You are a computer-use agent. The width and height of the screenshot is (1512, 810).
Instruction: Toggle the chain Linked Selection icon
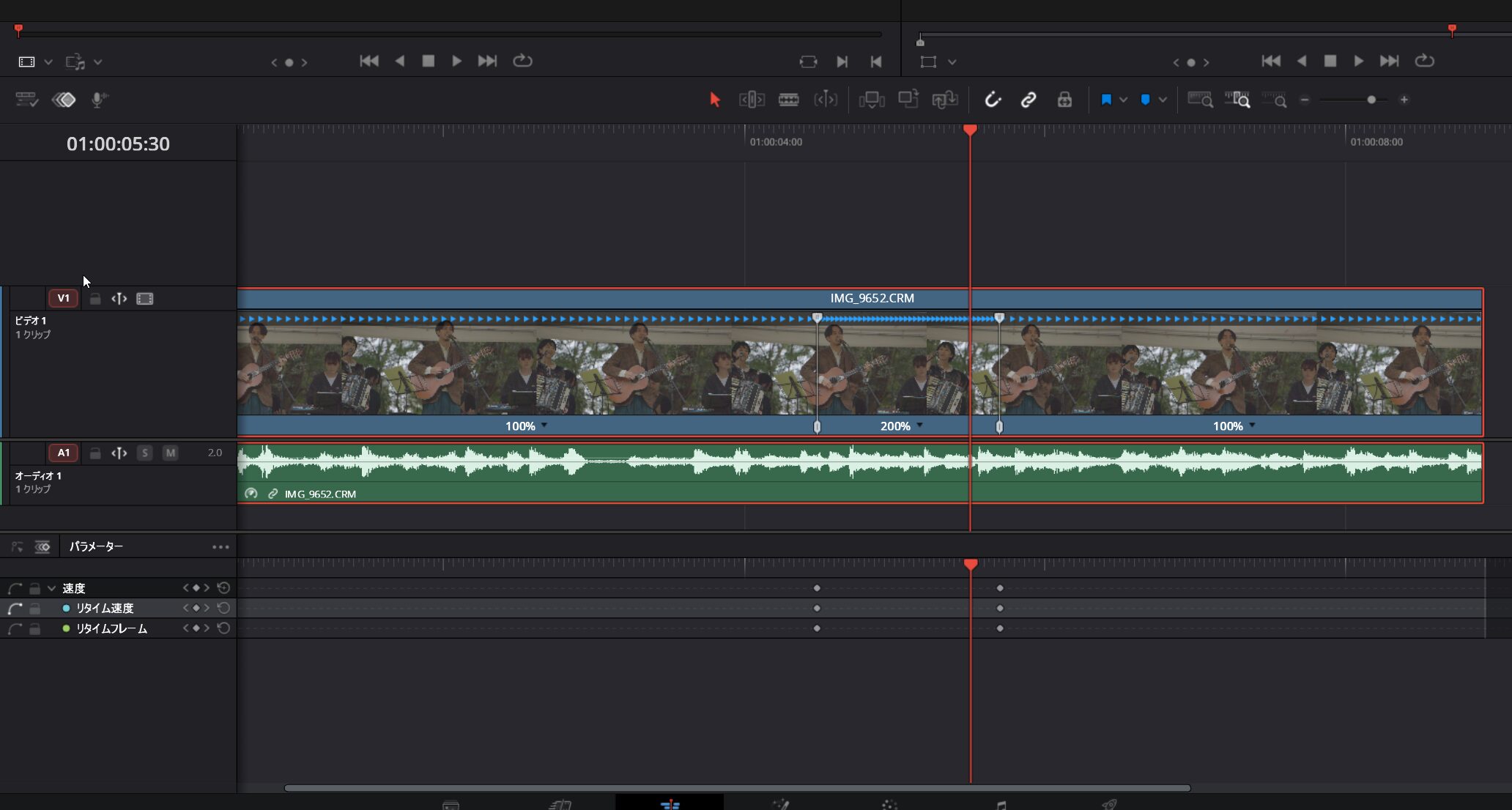click(1029, 100)
